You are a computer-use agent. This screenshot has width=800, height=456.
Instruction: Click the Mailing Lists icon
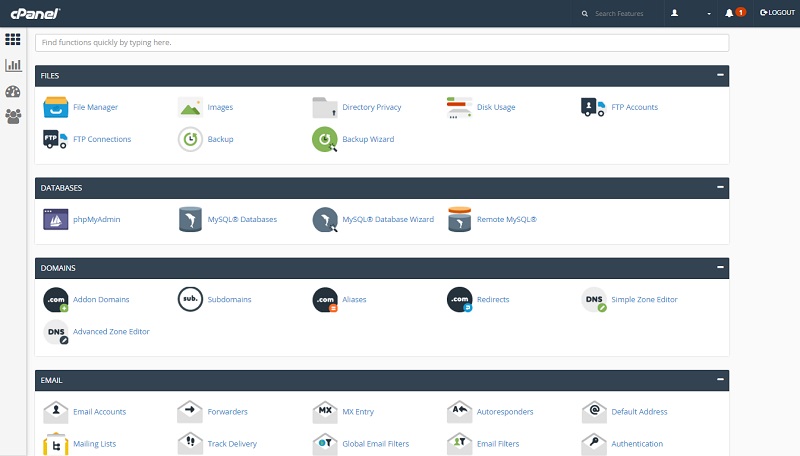(x=56, y=444)
